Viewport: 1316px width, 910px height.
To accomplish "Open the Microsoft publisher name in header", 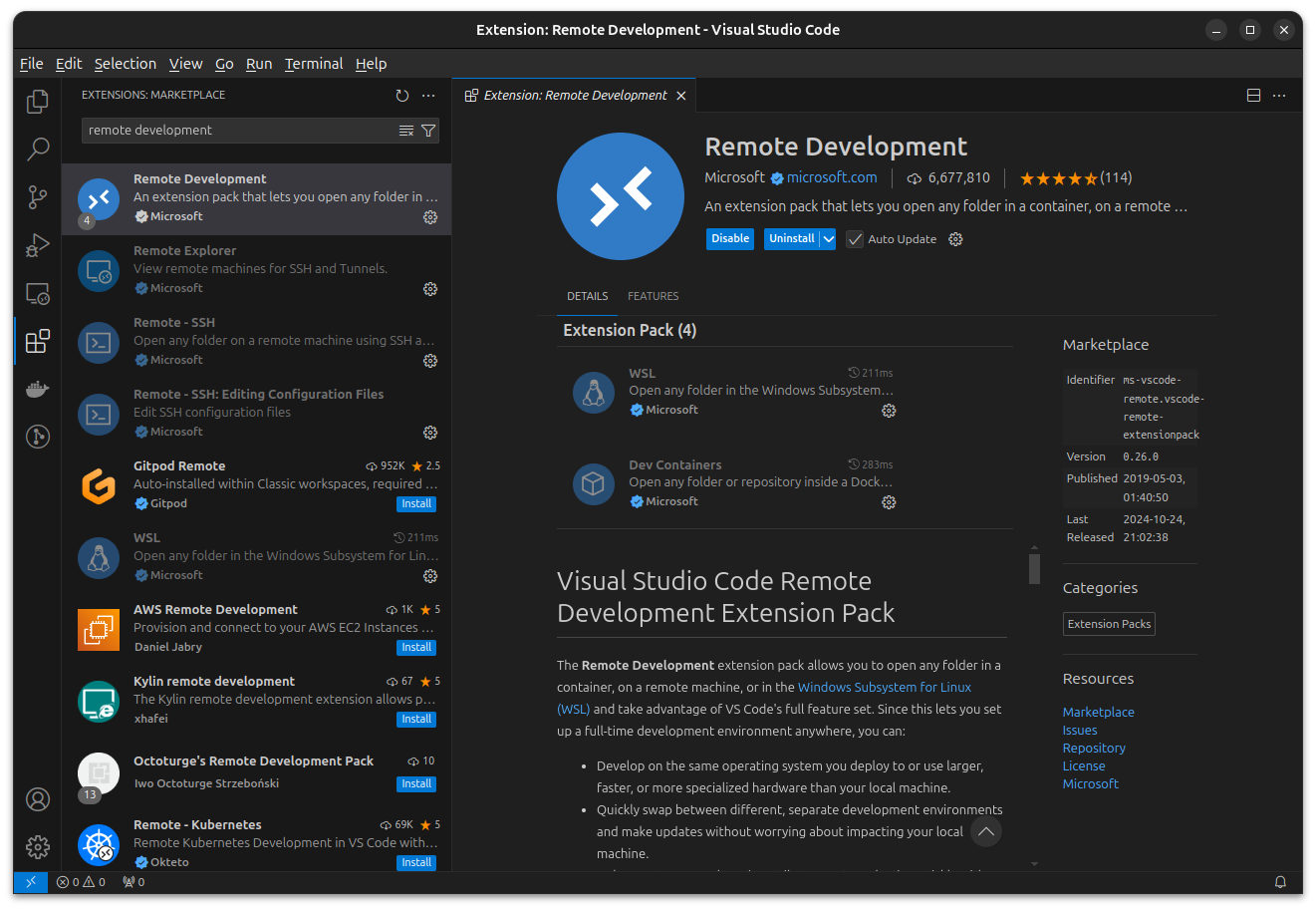I will pos(734,177).
